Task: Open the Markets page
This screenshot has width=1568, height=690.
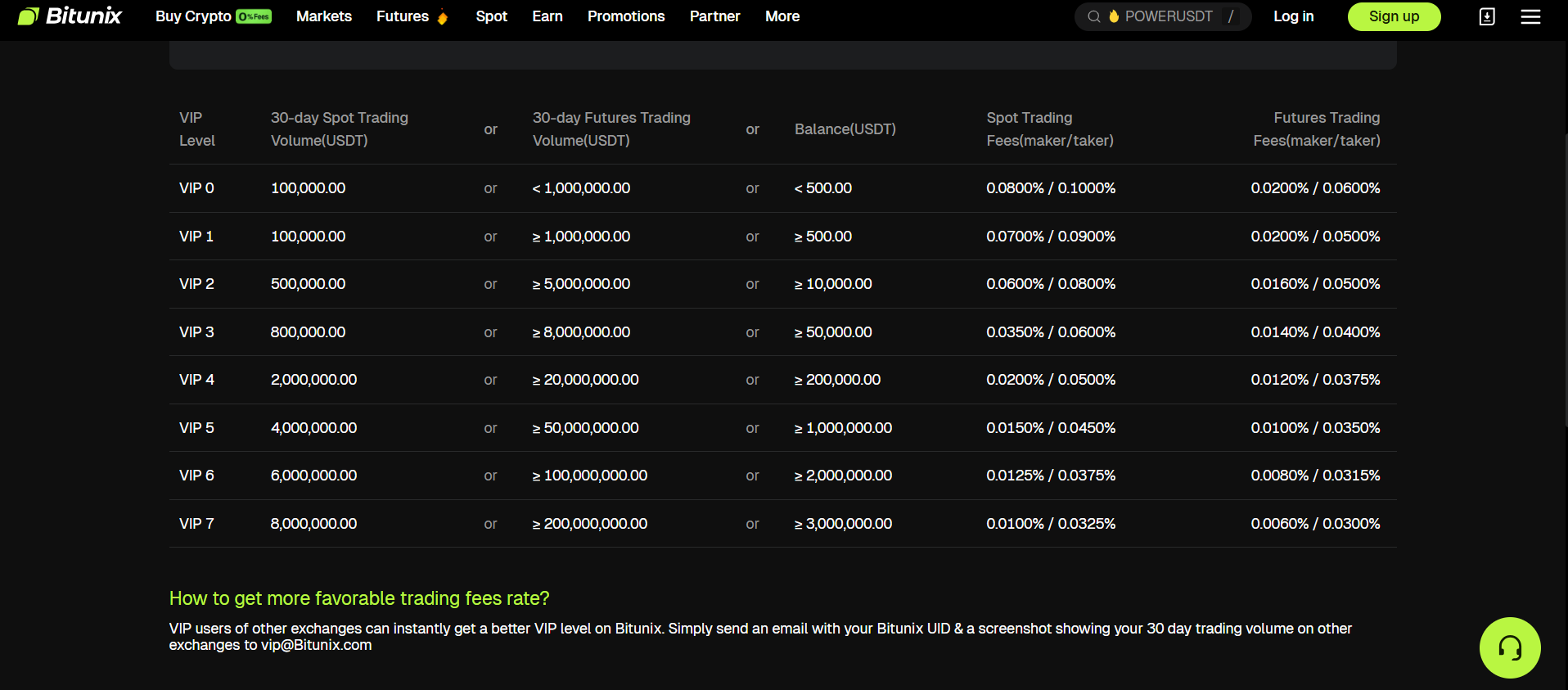Action: coord(324,16)
